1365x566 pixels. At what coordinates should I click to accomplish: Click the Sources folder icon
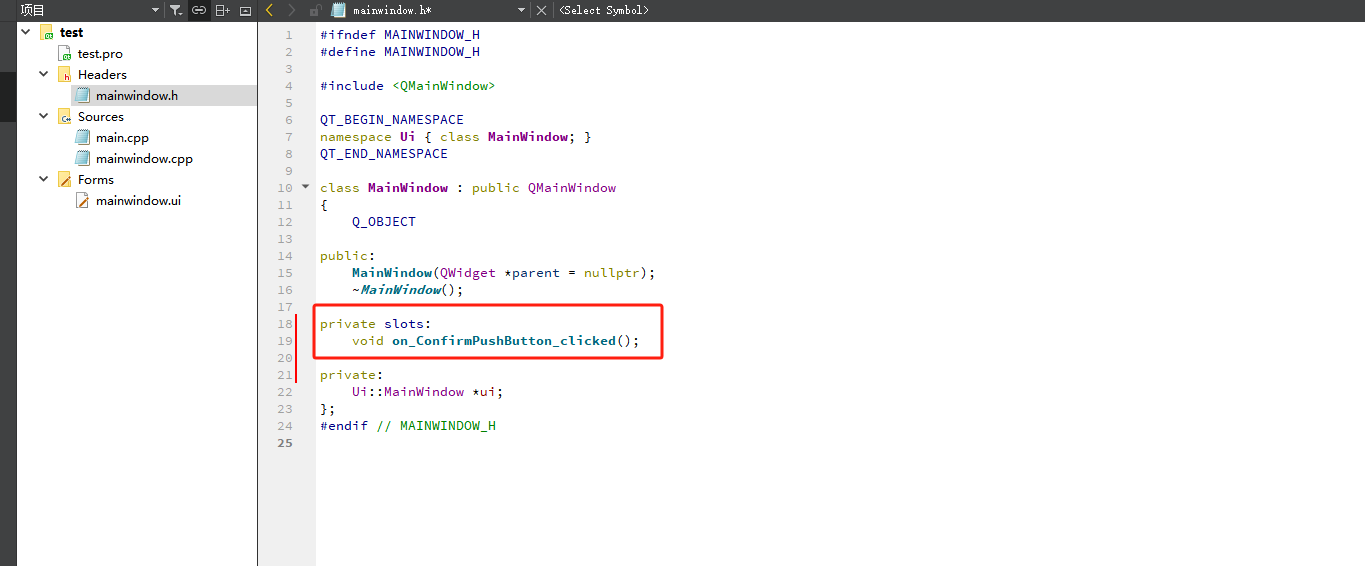(65, 116)
